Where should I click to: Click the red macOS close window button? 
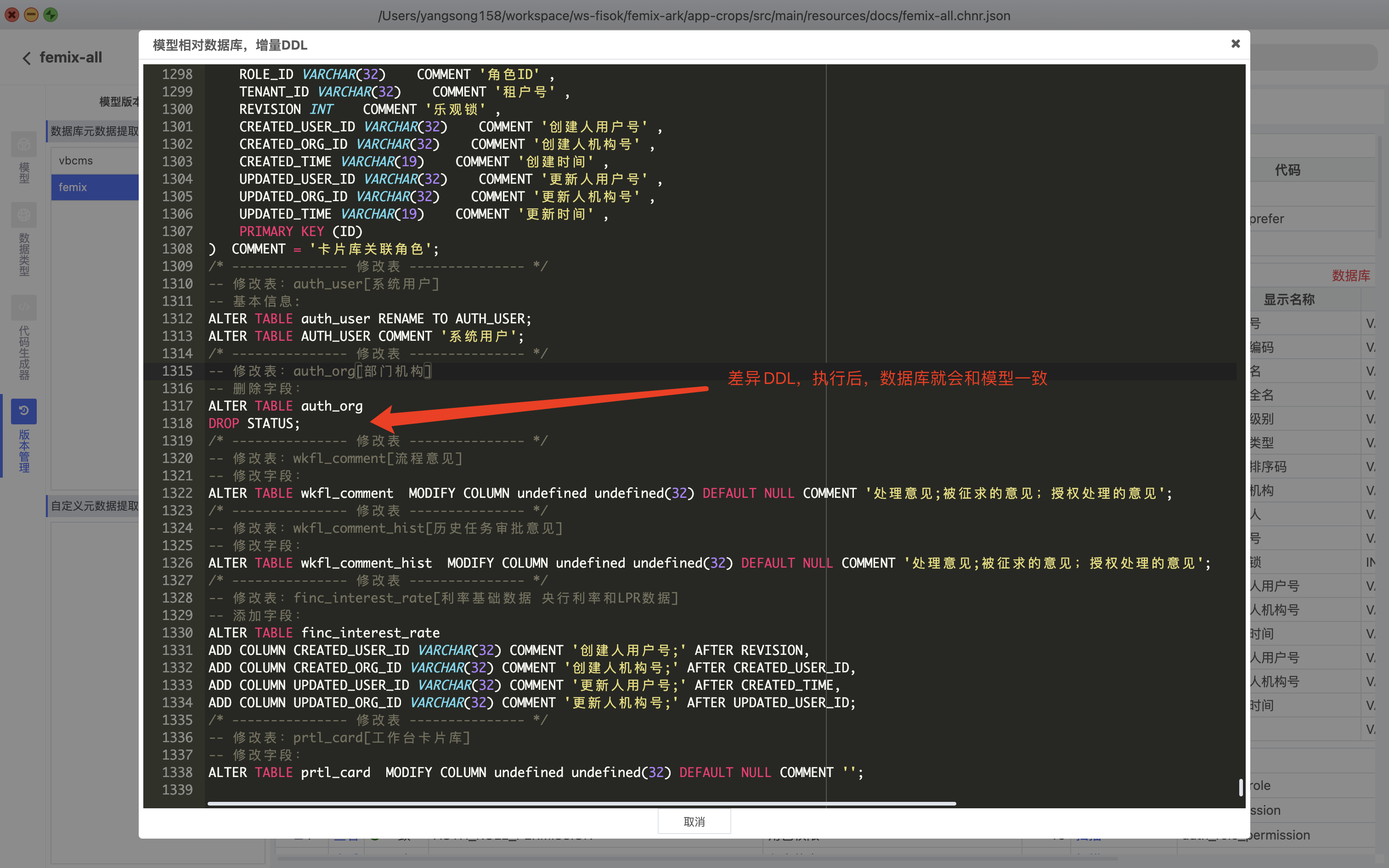(x=12, y=15)
